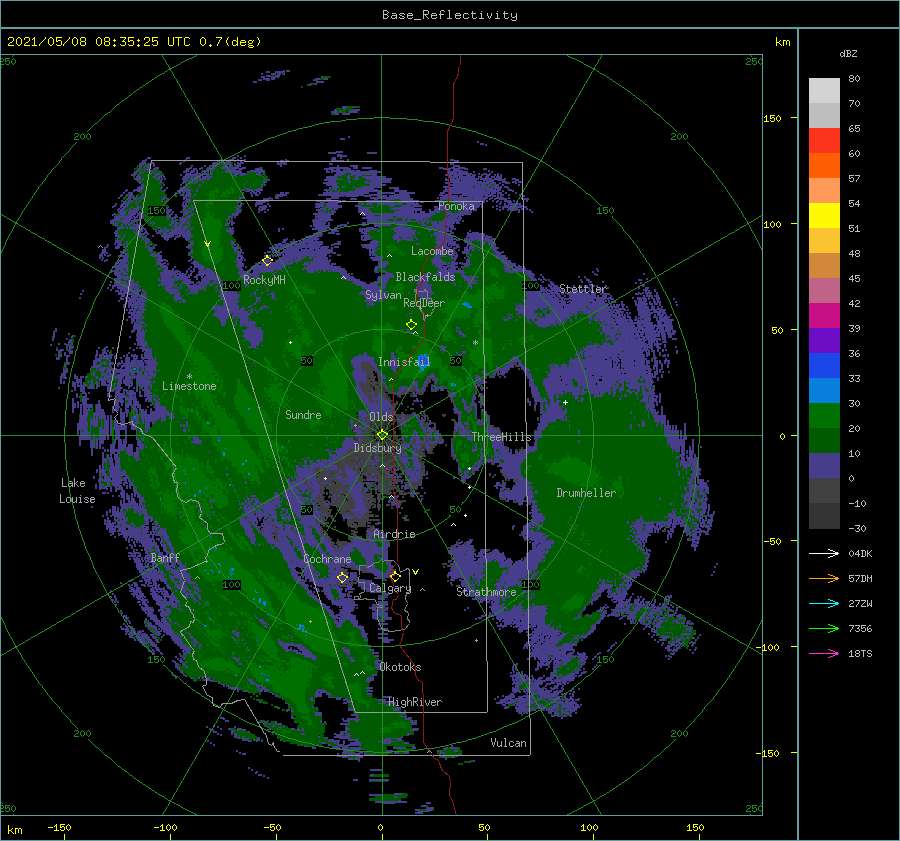The width and height of the screenshot is (900, 841).
Task: Click the Calgary city label
Action: [390, 588]
